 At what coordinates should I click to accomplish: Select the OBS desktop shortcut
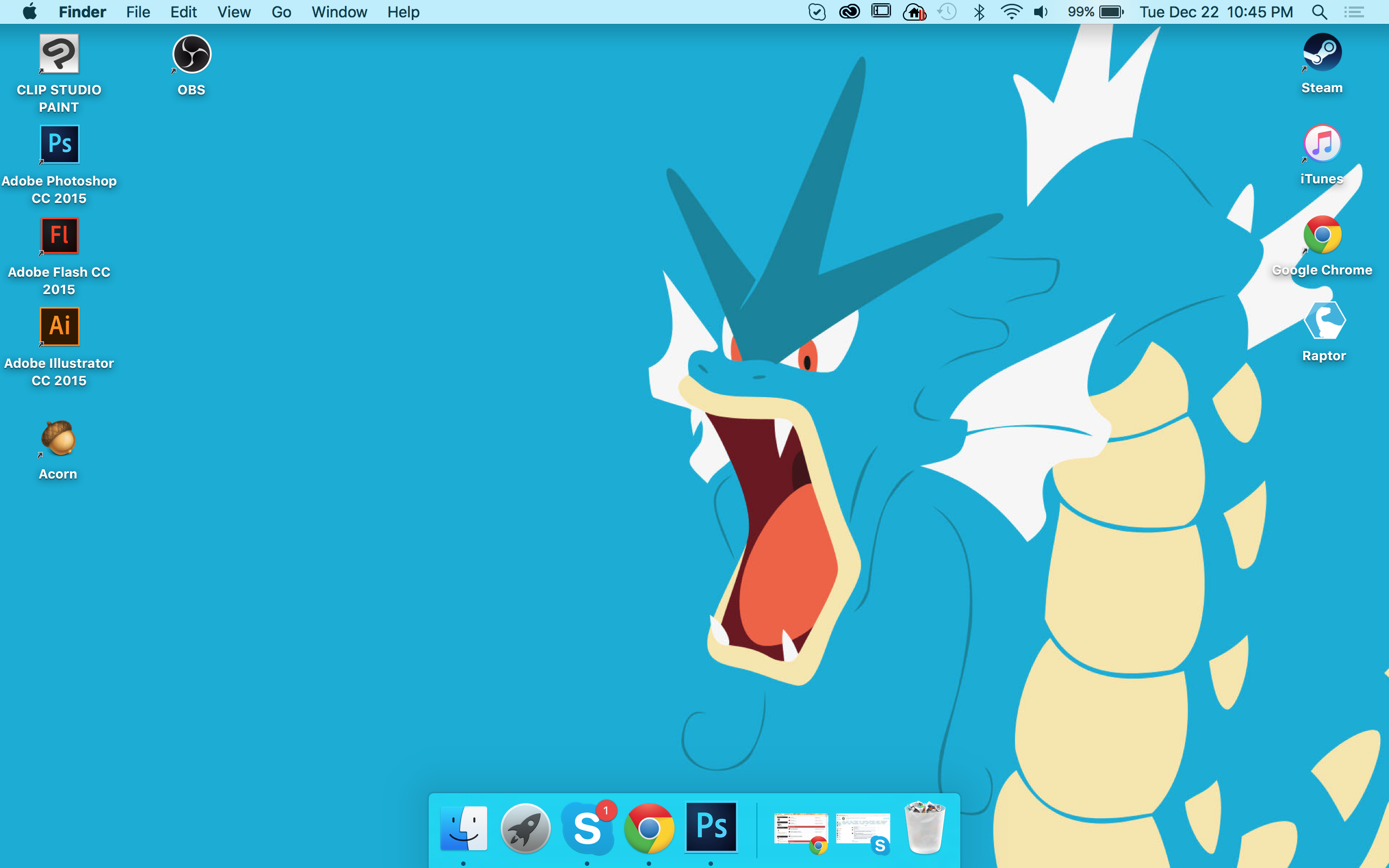point(192,55)
